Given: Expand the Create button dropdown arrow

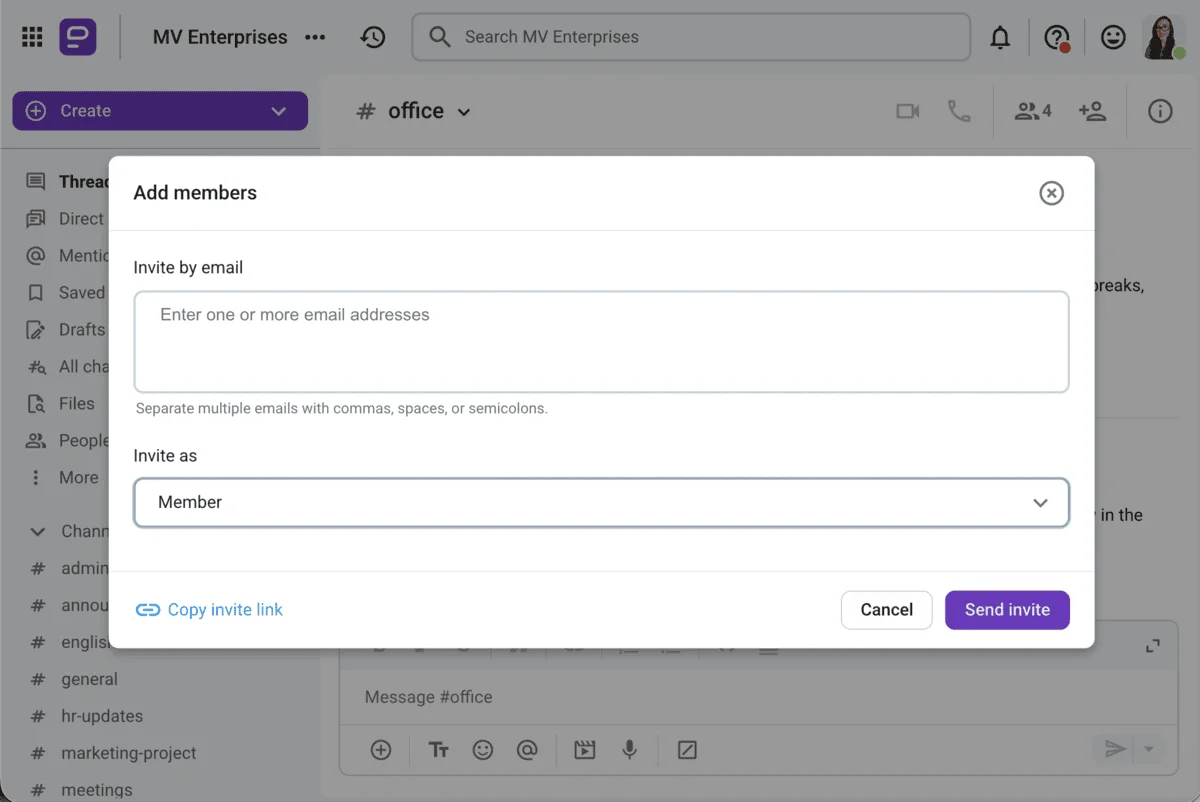Looking at the screenshot, I should (278, 111).
